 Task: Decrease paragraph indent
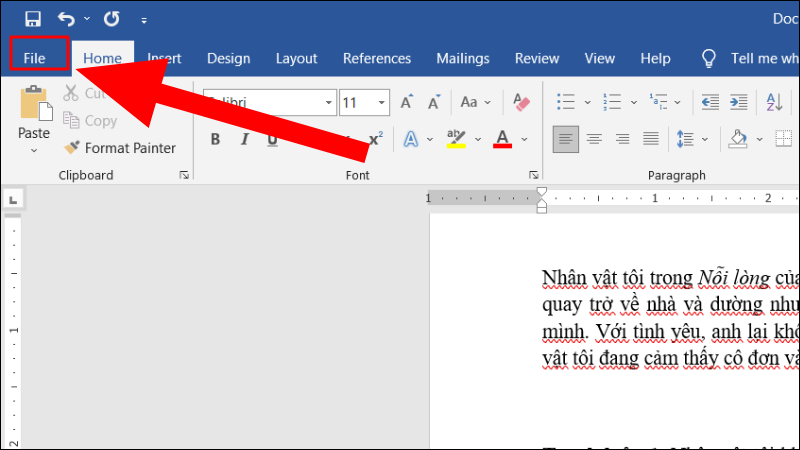tap(710, 102)
